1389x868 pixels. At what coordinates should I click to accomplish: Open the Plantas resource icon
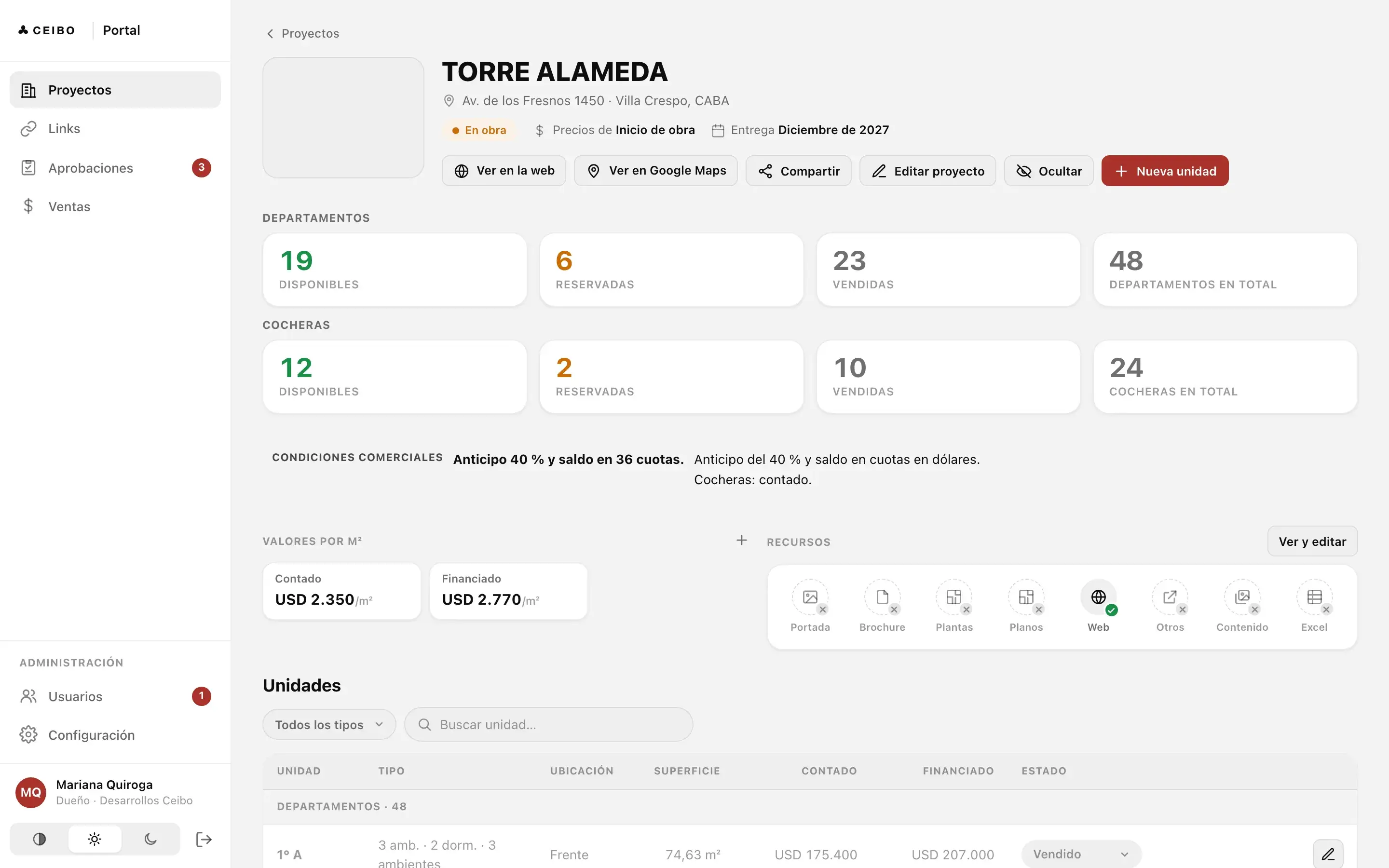pos(954,597)
